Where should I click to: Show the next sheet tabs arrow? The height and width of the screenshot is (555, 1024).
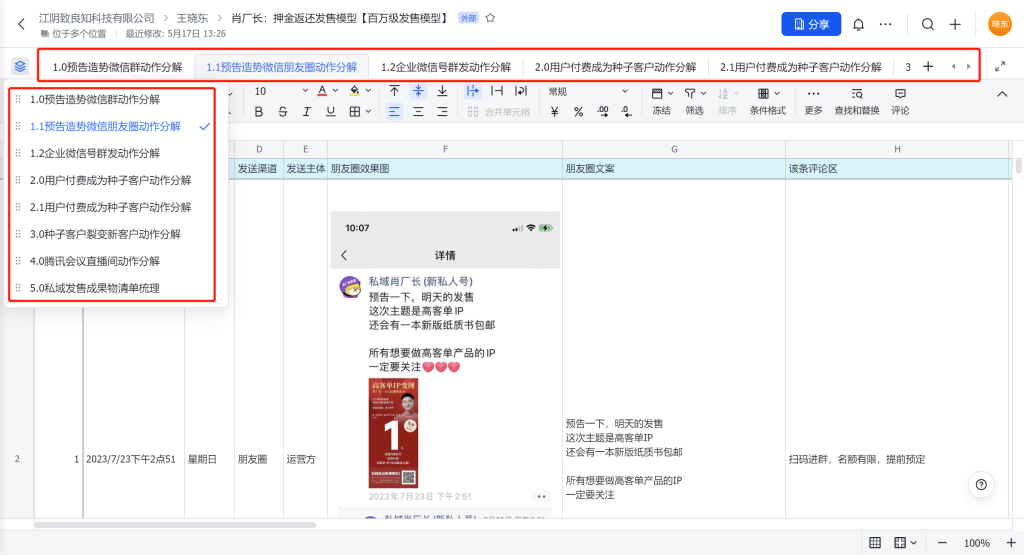(968, 67)
